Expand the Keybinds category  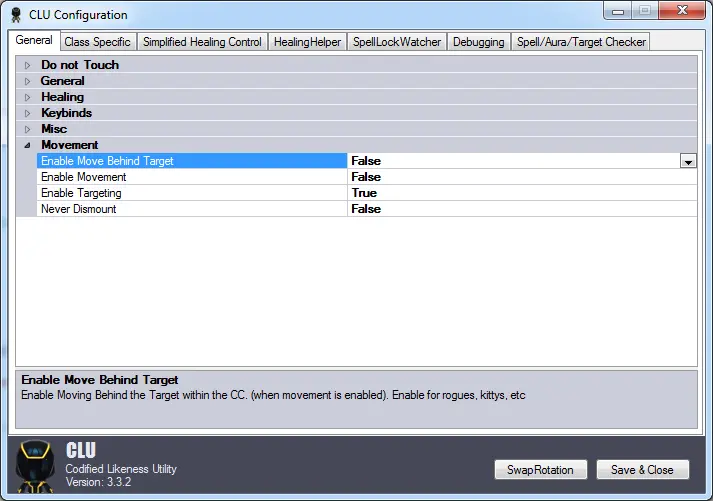coord(28,113)
